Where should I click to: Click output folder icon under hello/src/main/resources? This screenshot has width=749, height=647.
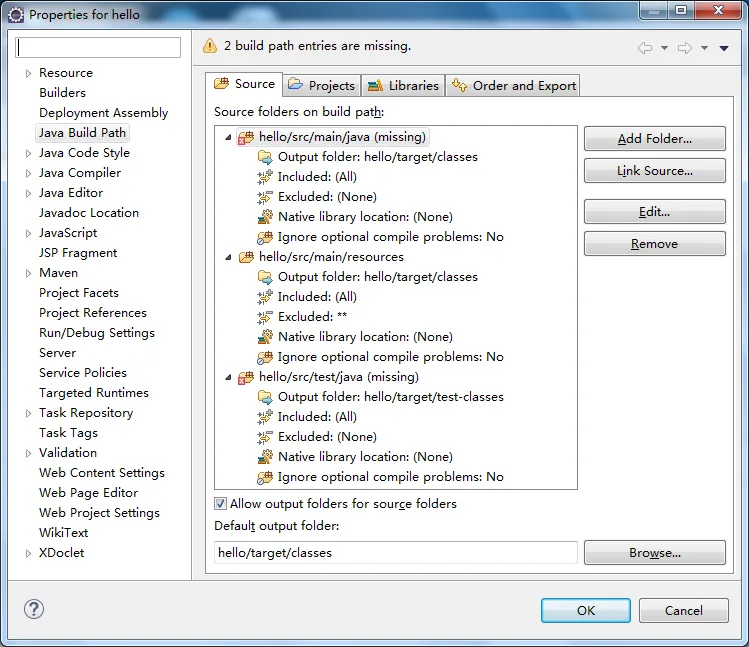[265, 277]
